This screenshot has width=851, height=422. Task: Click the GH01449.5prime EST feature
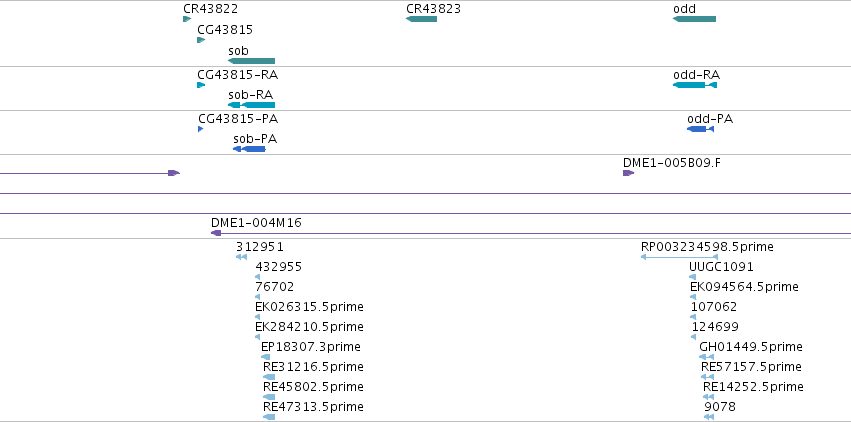pyautogui.click(x=706, y=357)
